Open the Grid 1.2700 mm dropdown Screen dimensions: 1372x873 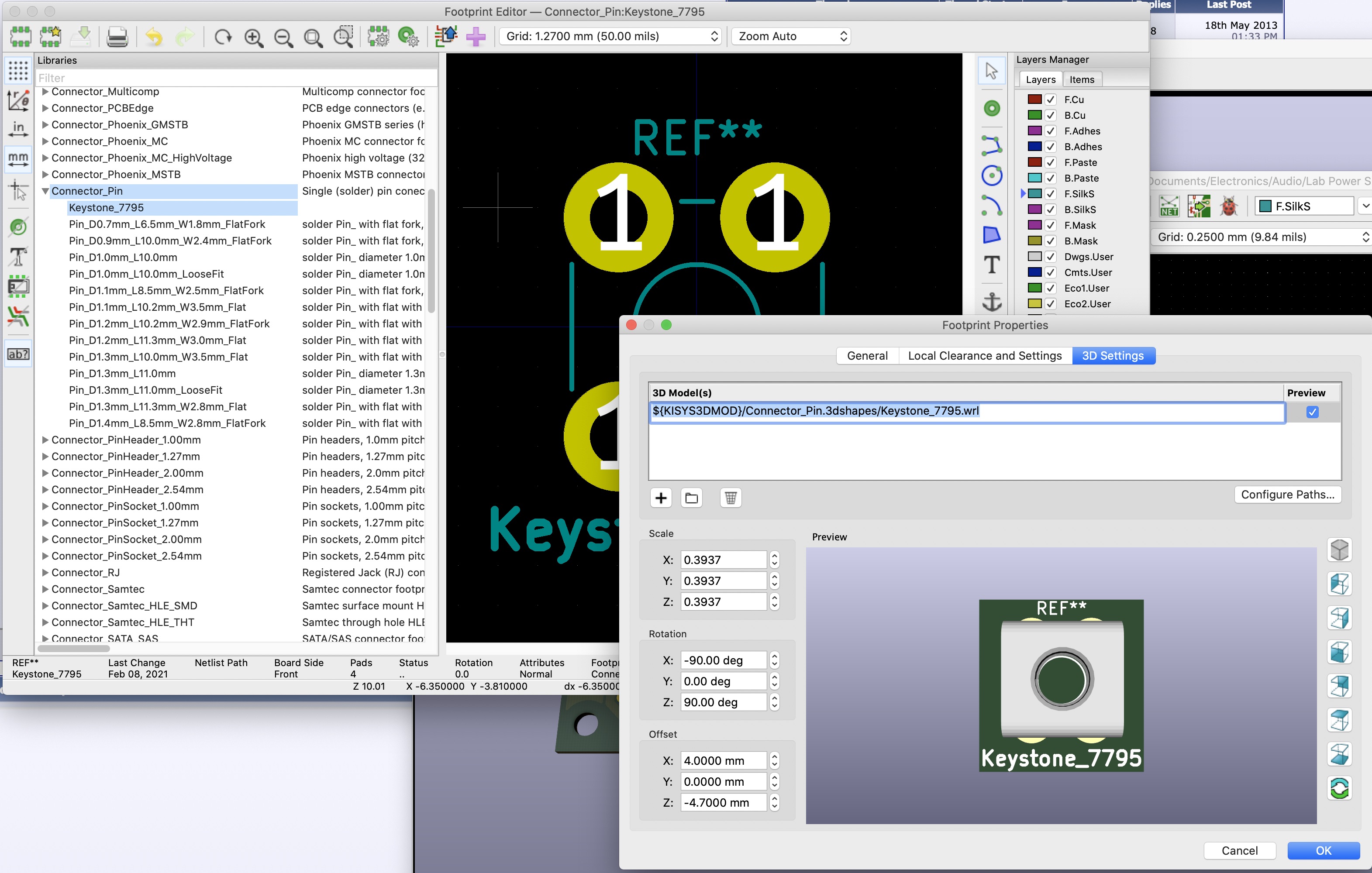(611, 36)
